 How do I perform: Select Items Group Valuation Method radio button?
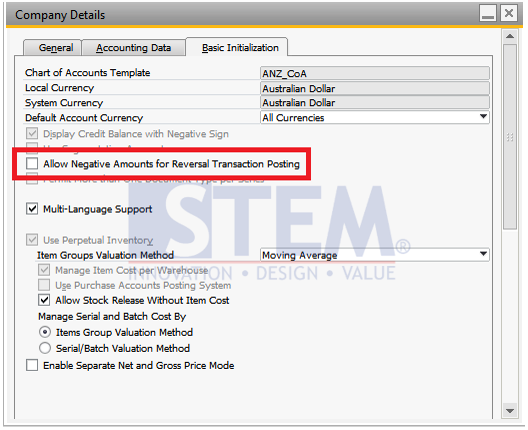coord(45,332)
